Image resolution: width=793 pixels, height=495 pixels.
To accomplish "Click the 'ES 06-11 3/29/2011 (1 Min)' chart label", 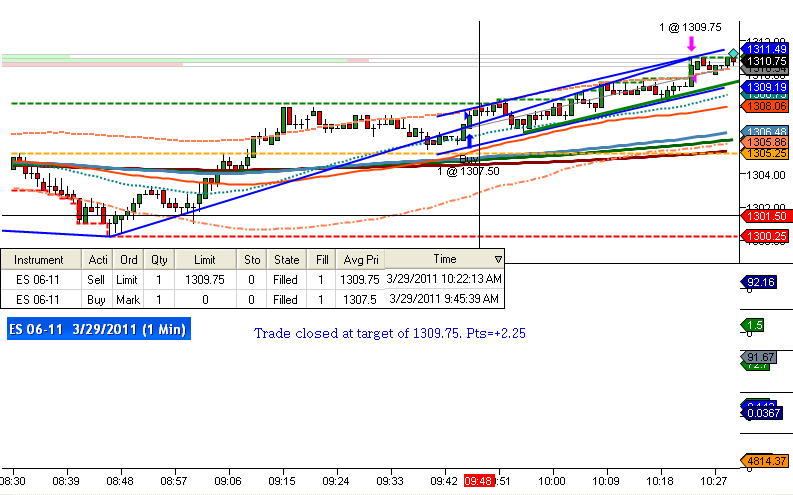I will click(x=99, y=329).
